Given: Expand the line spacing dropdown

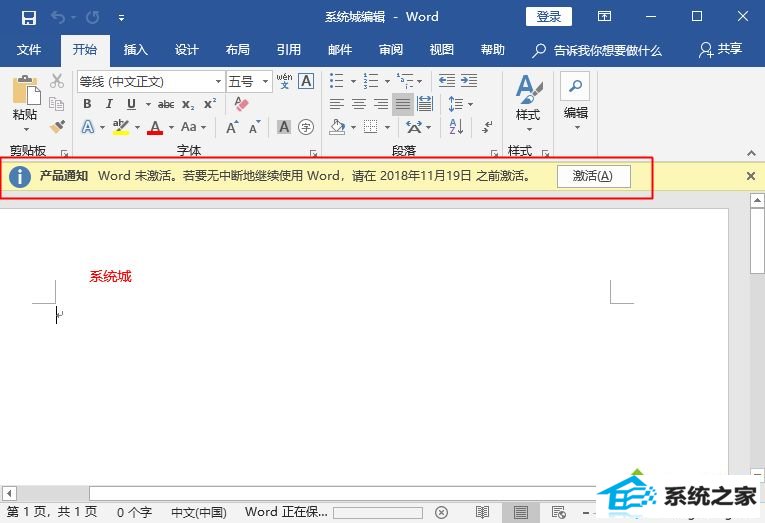Looking at the screenshot, I should (471, 104).
